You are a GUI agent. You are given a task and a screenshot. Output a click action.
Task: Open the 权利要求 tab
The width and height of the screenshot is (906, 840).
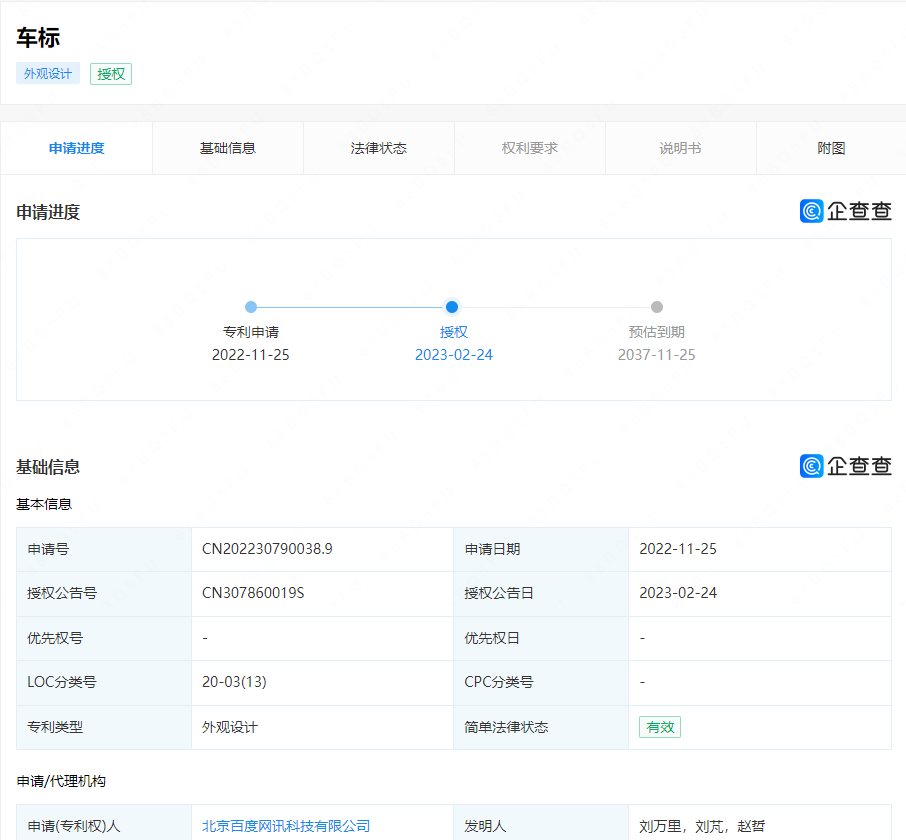click(530, 148)
